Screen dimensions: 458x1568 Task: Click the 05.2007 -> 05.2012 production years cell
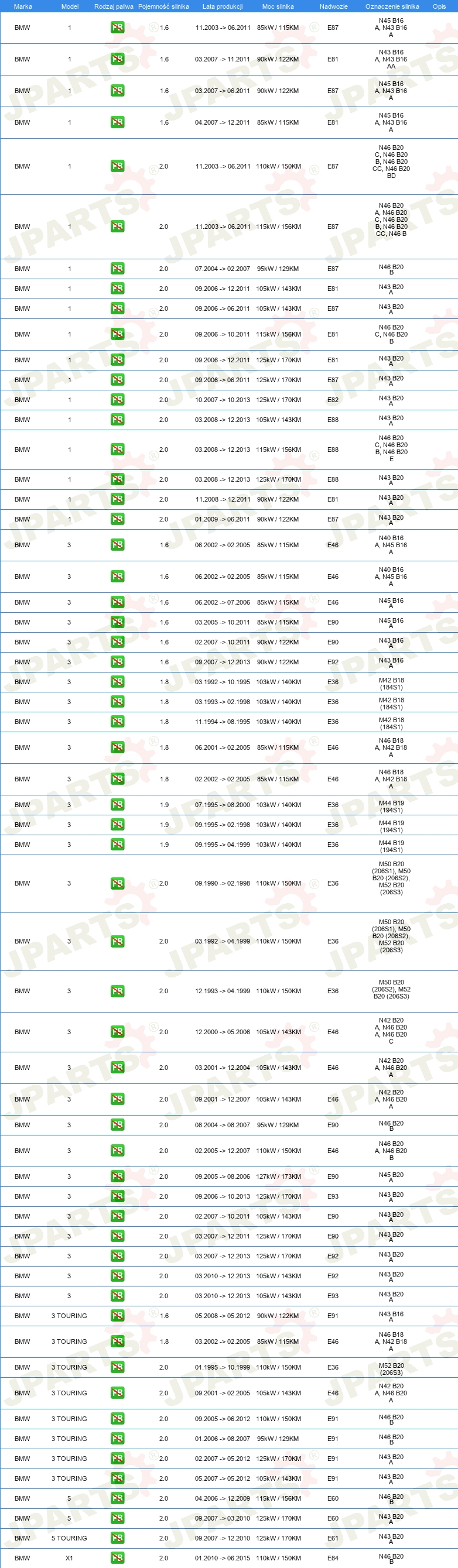[223, 1478]
